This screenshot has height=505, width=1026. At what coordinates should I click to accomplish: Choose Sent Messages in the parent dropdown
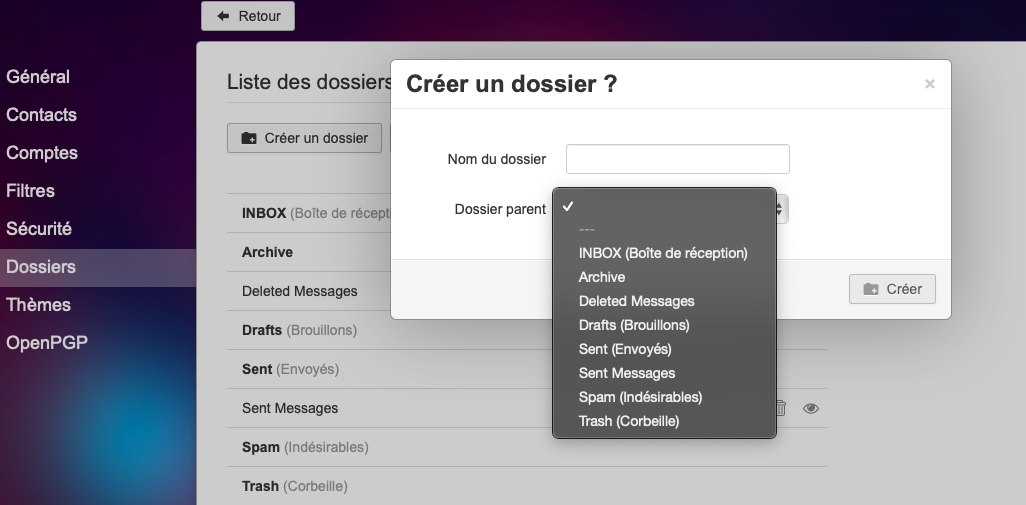coord(664,374)
